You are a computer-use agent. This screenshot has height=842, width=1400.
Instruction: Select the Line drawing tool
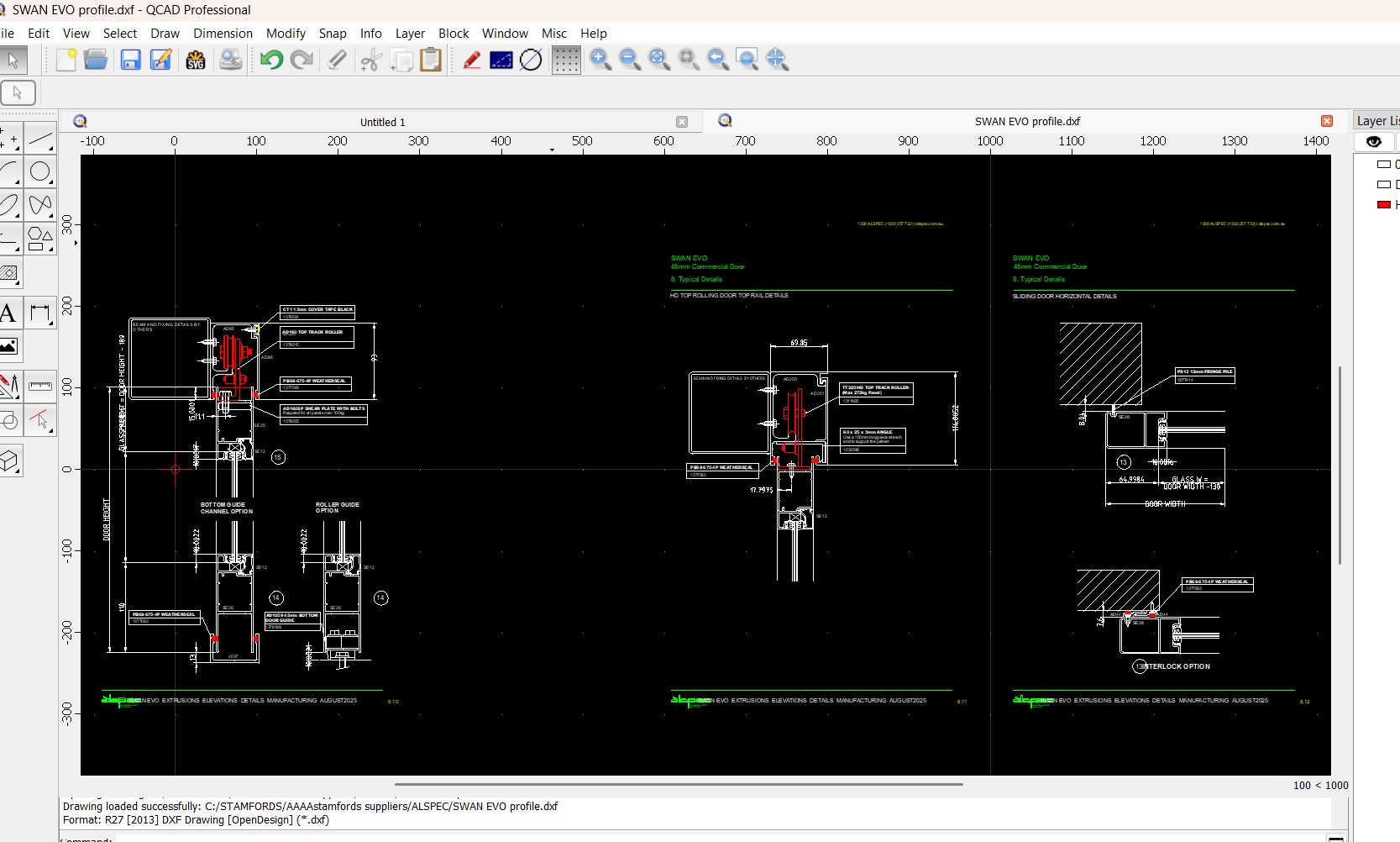[x=39, y=139]
